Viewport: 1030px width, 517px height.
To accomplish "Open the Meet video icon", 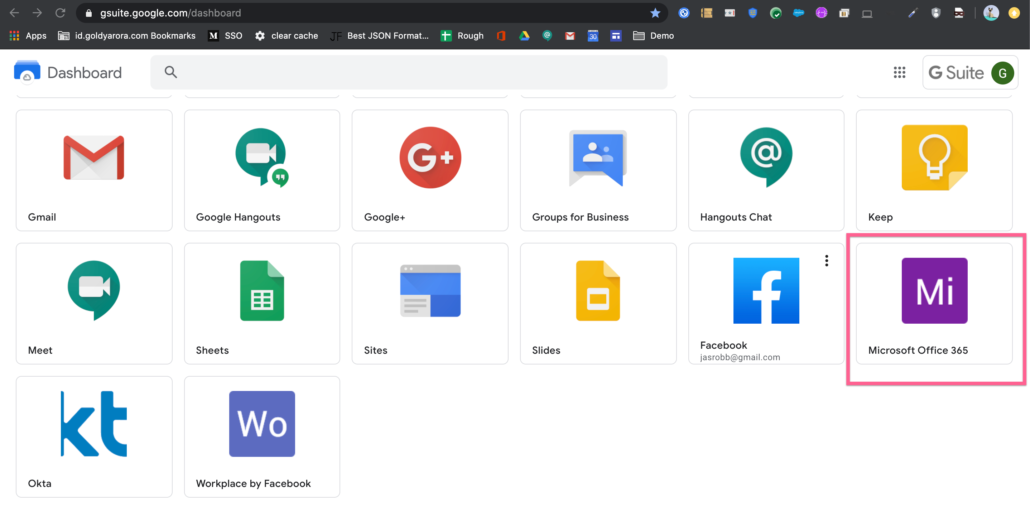I will (94, 290).
